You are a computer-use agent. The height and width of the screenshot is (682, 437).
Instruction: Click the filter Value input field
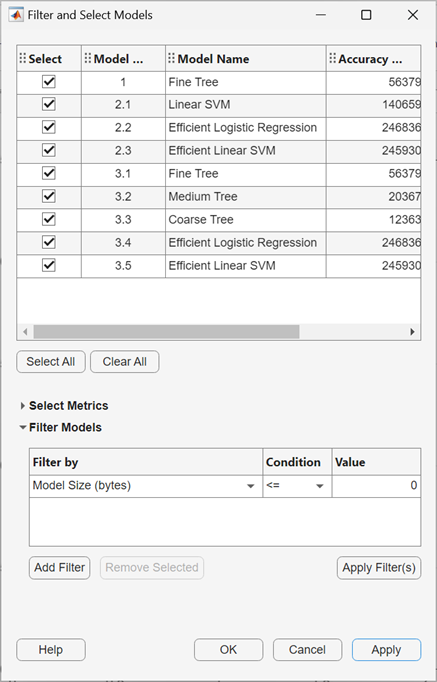376,486
